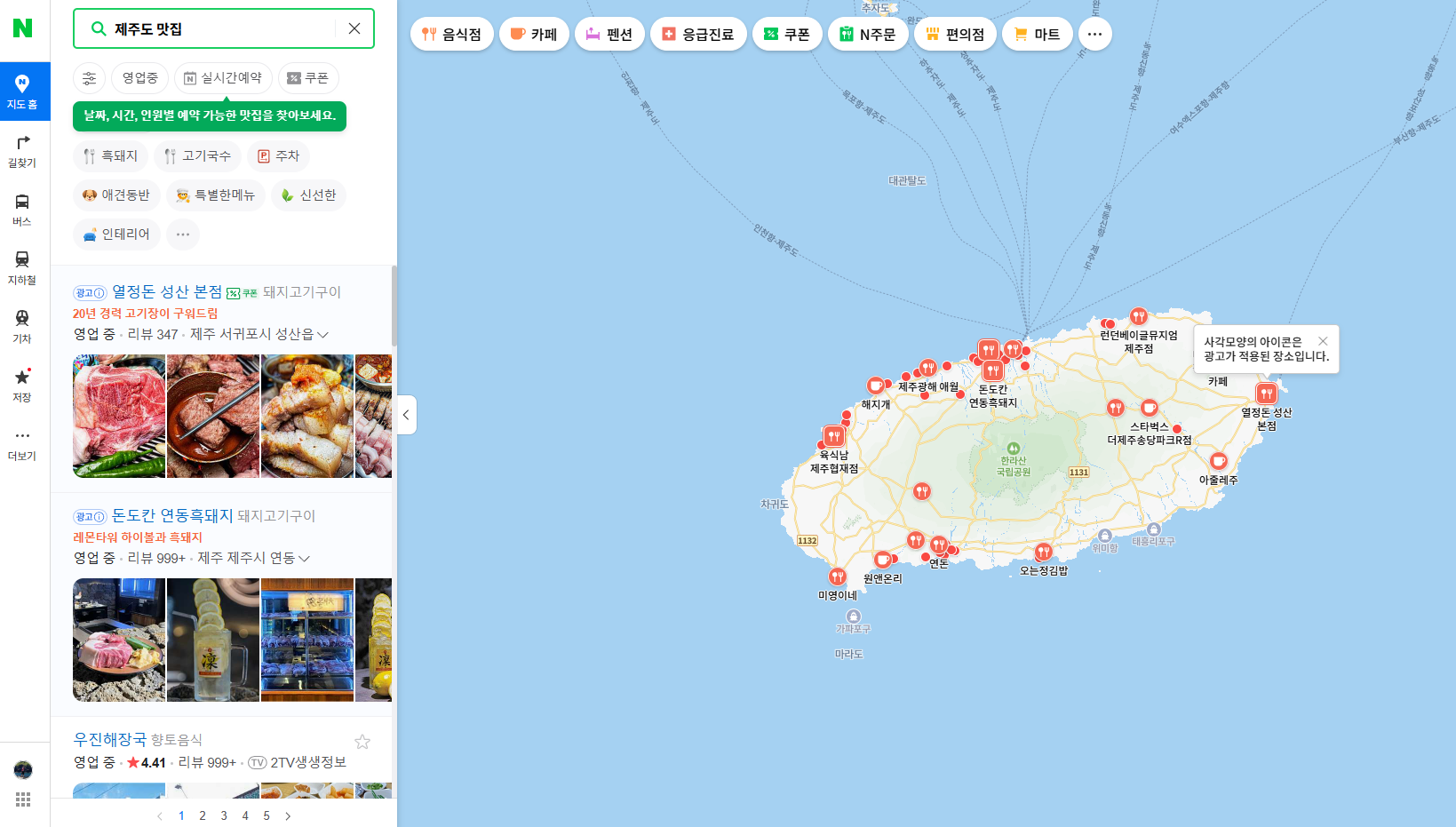Expand 열정돈 address 제주 서귀포시 성산읍

point(259,335)
